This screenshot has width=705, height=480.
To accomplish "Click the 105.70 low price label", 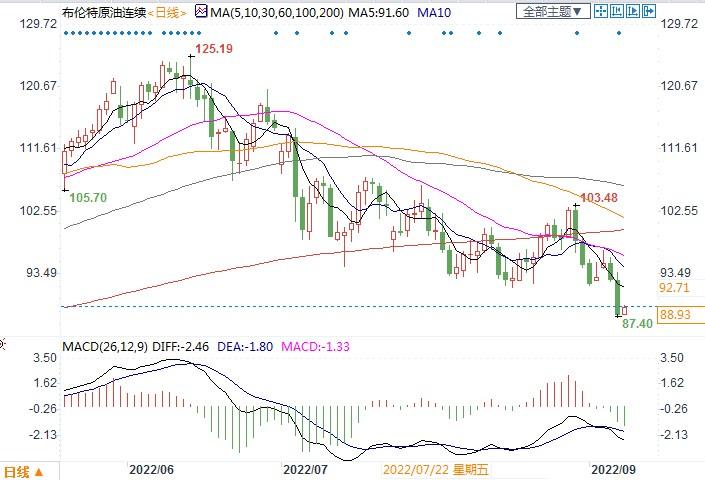I will pos(88,197).
